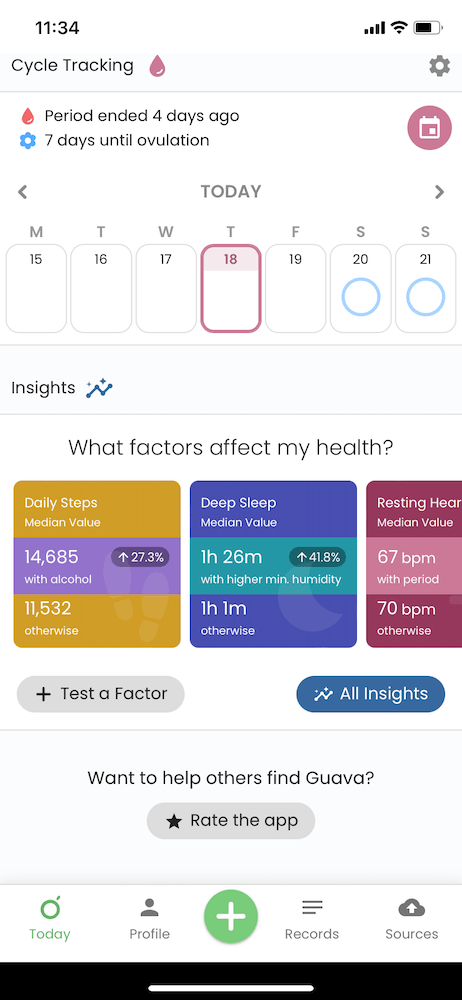Tap the Test a Factor button
The image size is (462, 1000).
click(x=101, y=694)
